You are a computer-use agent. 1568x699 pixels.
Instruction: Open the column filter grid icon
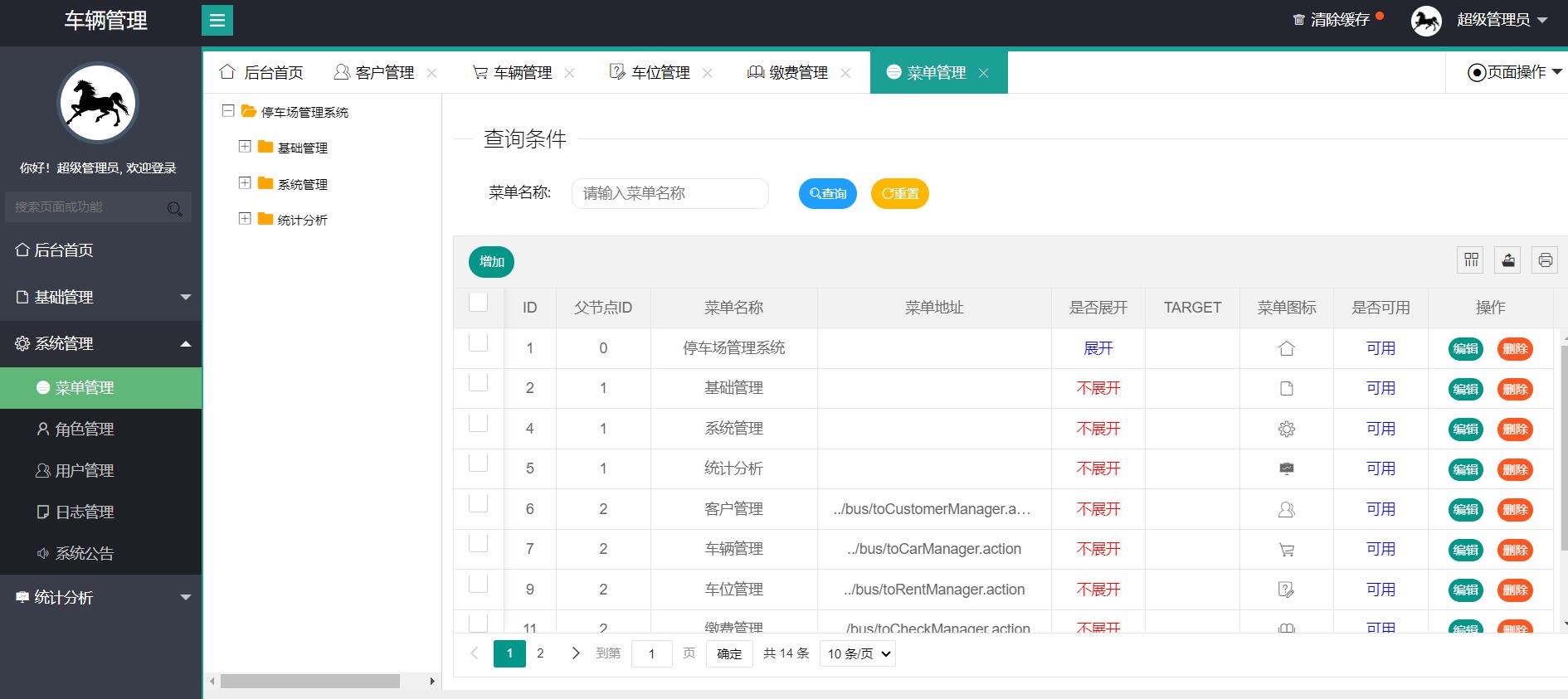[1471, 260]
